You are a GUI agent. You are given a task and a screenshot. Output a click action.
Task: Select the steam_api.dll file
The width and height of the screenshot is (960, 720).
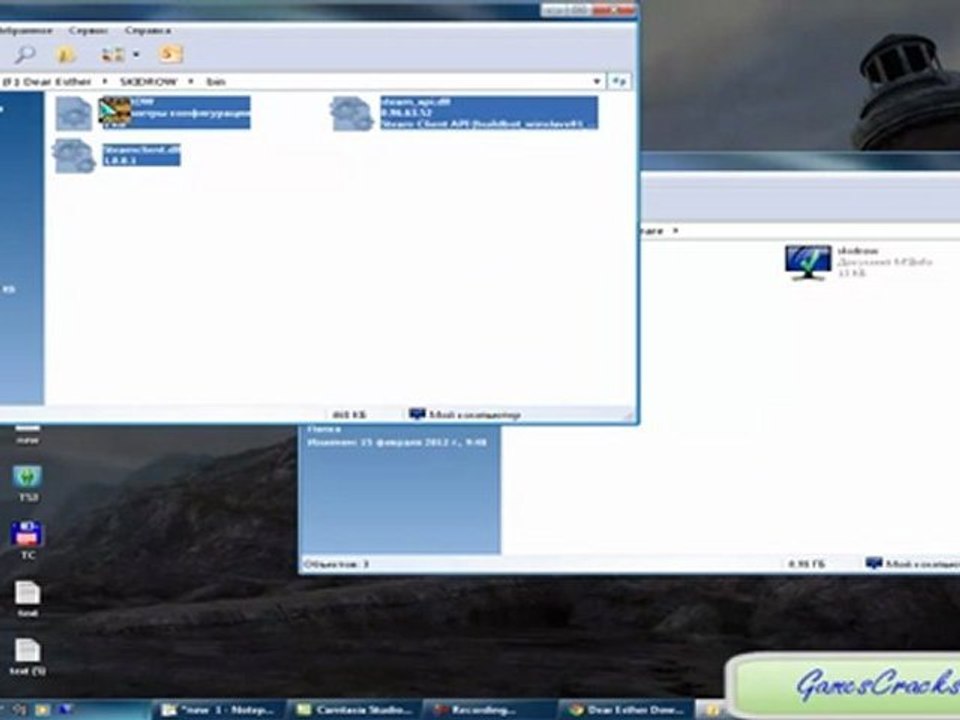tap(464, 113)
